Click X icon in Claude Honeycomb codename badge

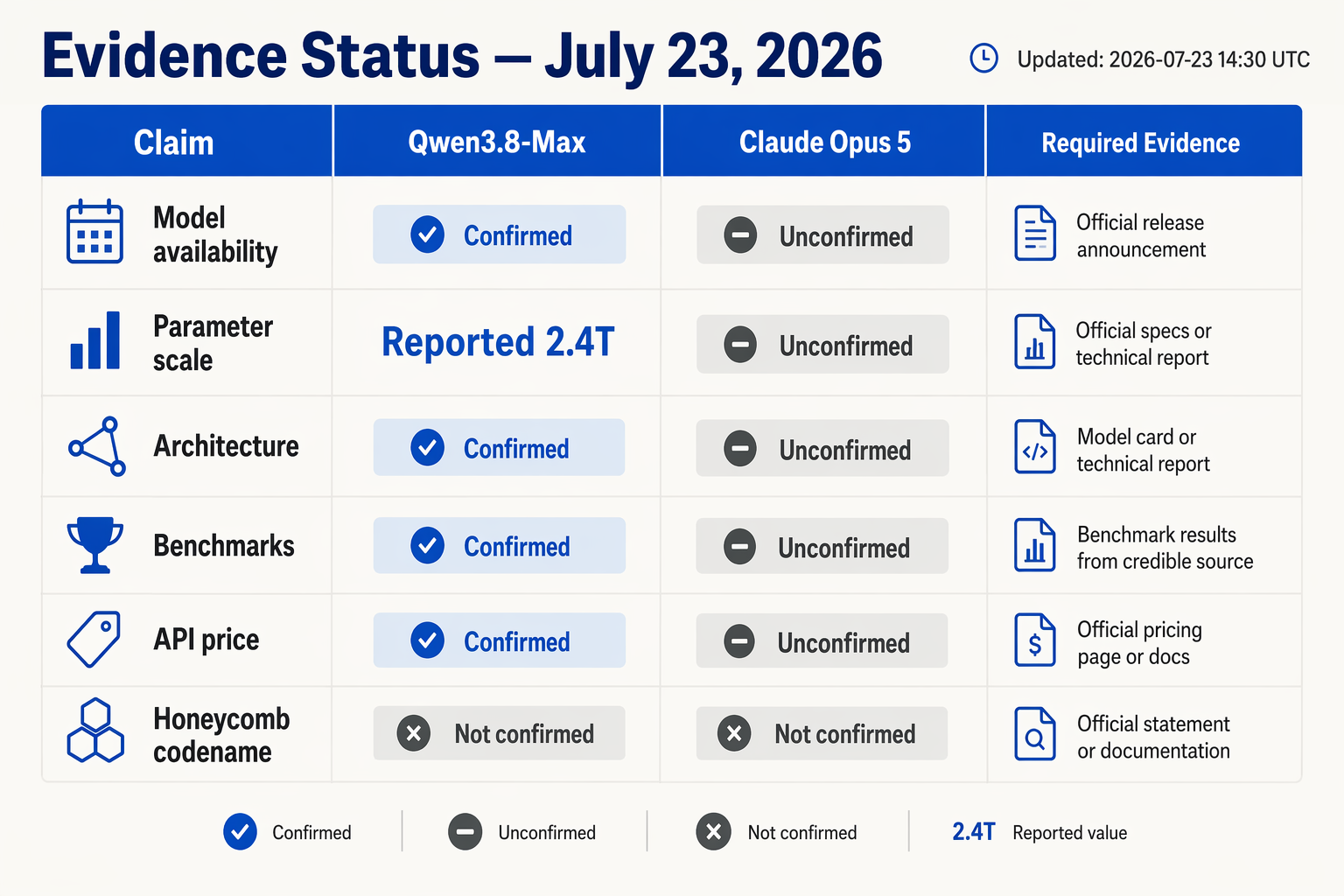point(734,733)
